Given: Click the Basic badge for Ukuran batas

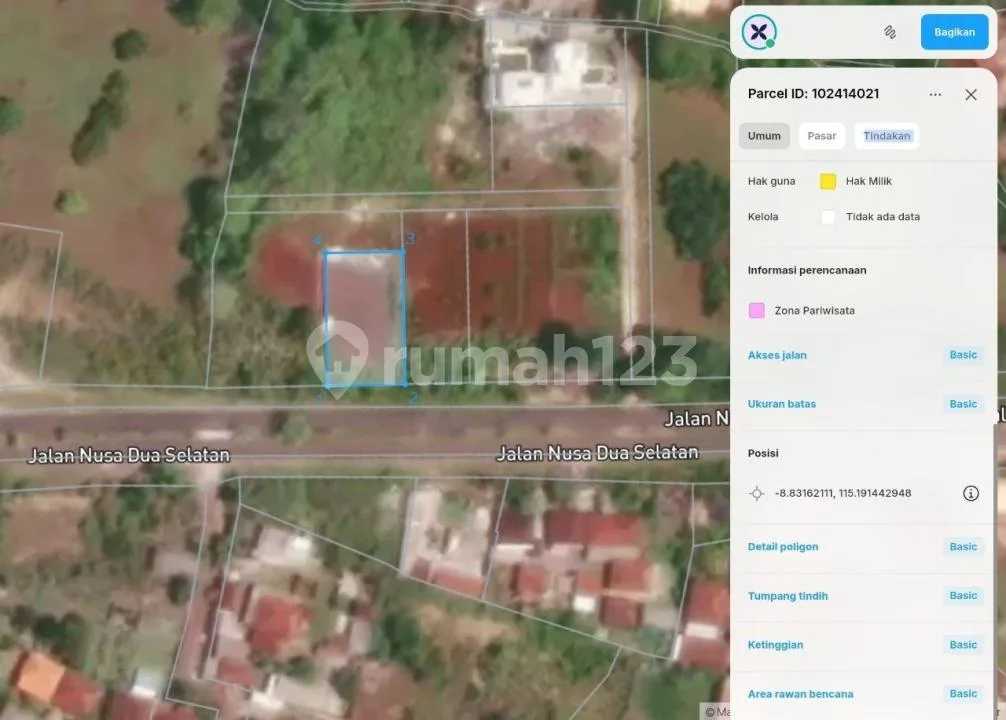Looking at the screenshot, I should tap(963, 404).
